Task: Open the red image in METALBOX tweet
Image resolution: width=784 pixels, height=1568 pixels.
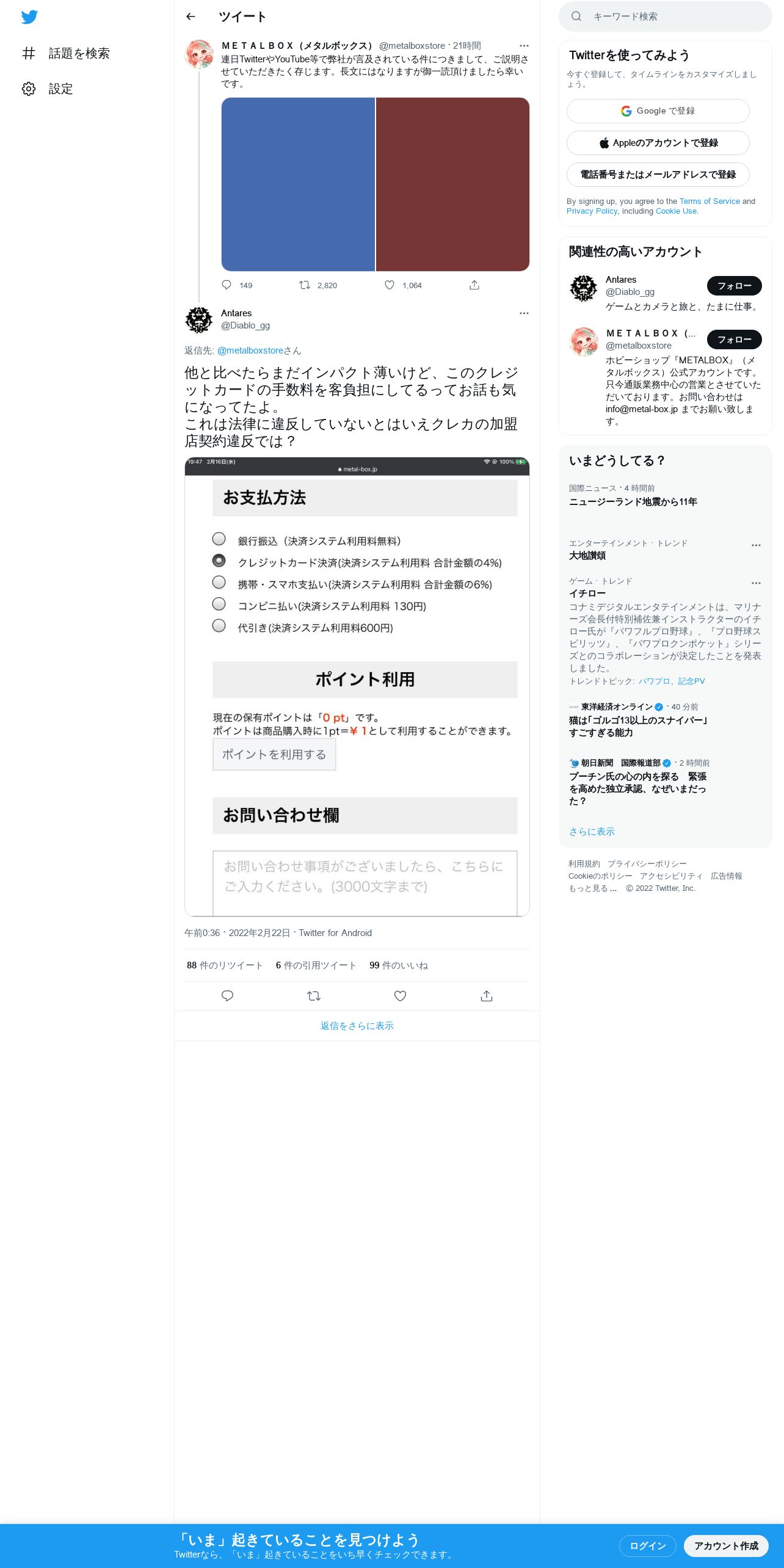Action: (x=452, y=184)
